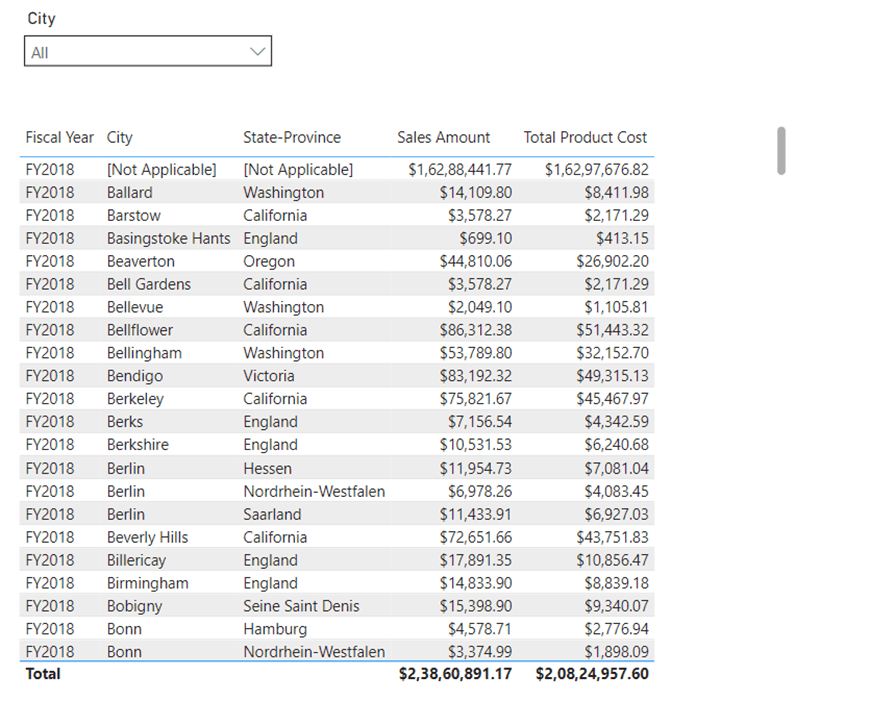This screenshot has height=726, width=870.
Task: Click the Total Product Cost header
Action: point(585,138)
